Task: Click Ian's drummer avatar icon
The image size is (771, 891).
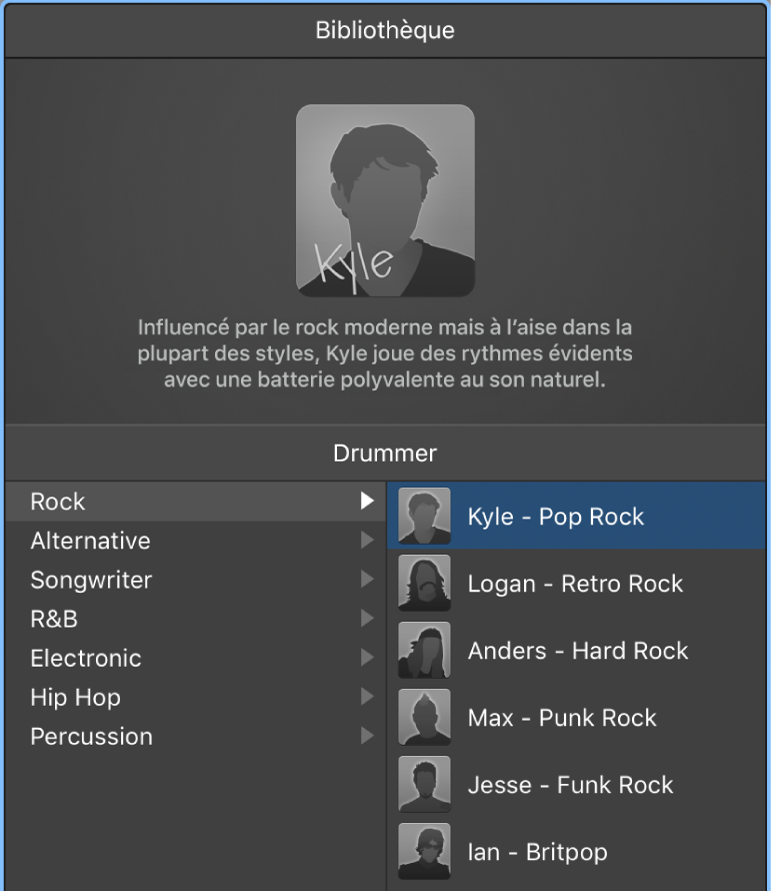Action: click(x=424, y=851)
